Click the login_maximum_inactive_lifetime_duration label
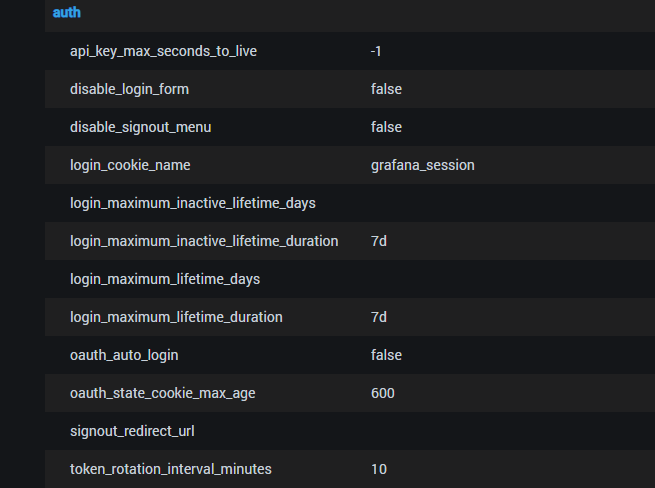The image size is (655, 488). click(x=204, y=241)
